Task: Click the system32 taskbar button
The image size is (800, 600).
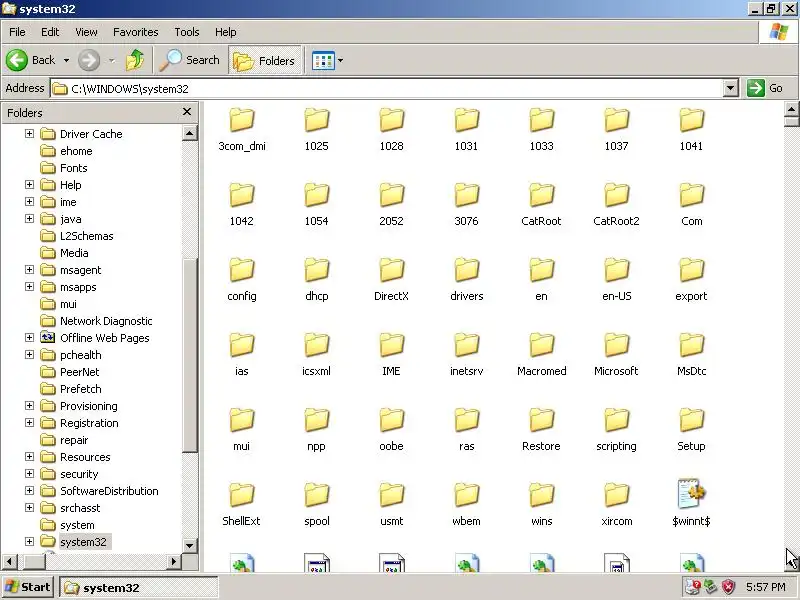Action: [x=138, y=588]
